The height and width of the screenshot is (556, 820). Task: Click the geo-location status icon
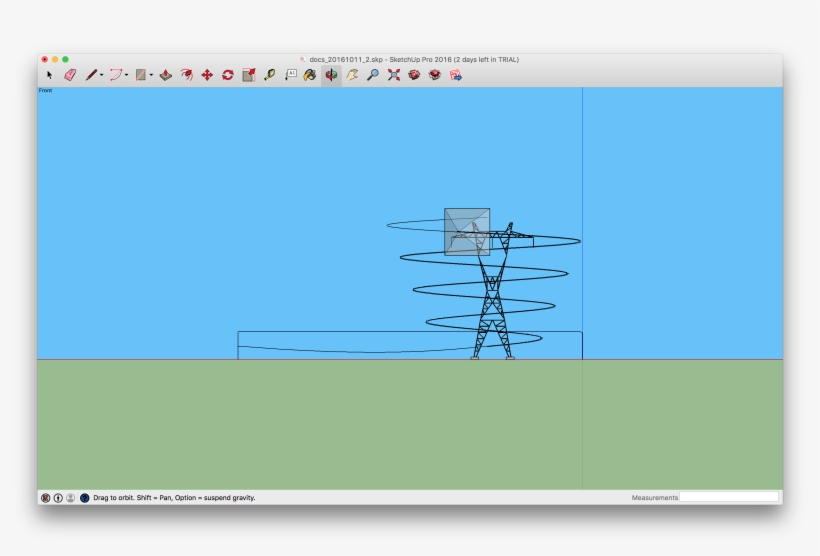click(45, 497)
